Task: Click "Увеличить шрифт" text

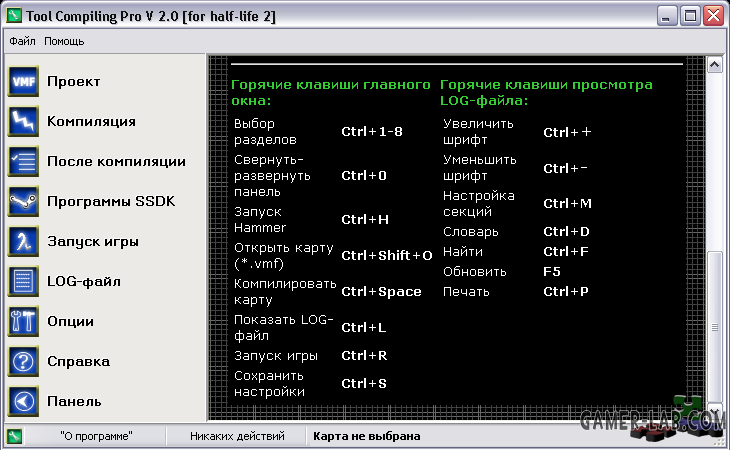Action: 478,132
